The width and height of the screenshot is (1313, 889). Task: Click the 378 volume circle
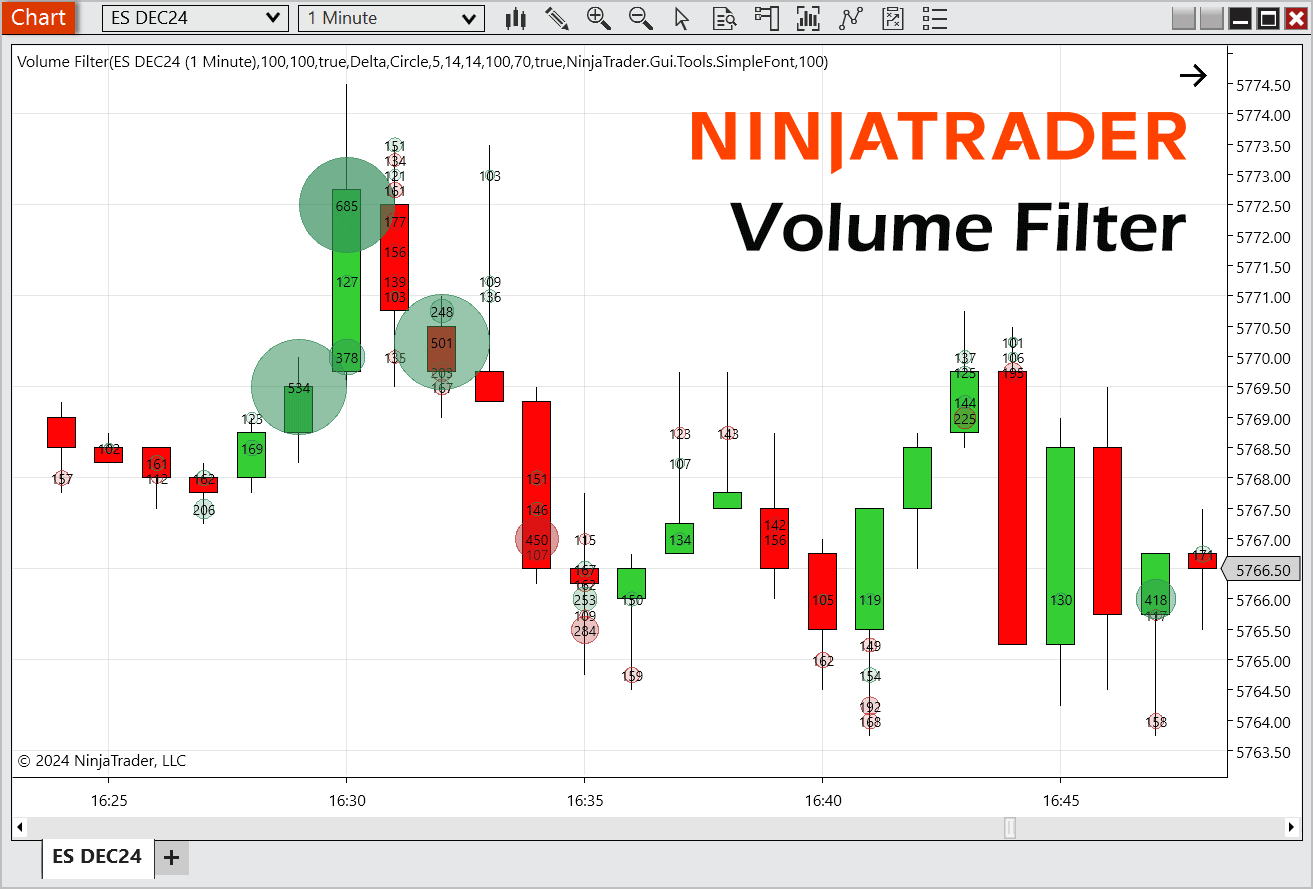coord(347,357)
